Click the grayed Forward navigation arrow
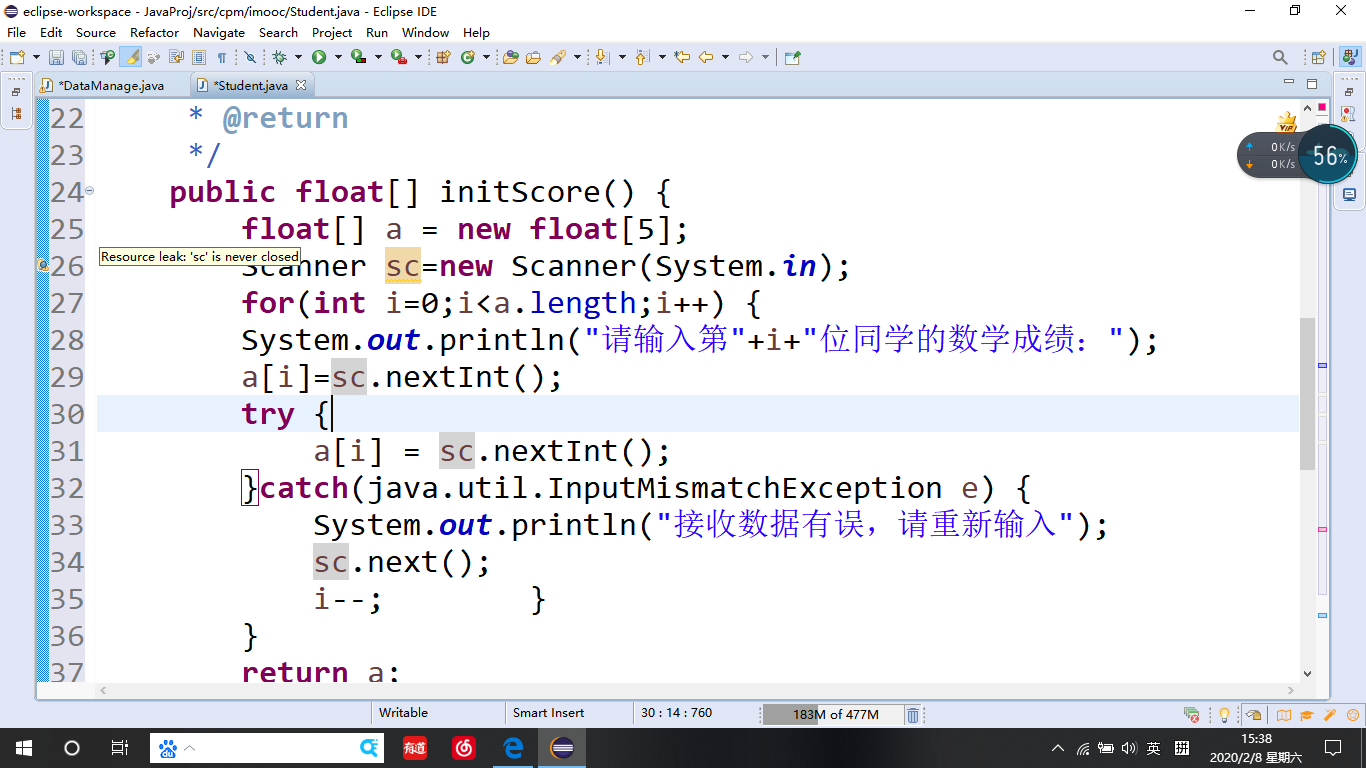This screenshot has width=1366, height=768. [745, 57]
